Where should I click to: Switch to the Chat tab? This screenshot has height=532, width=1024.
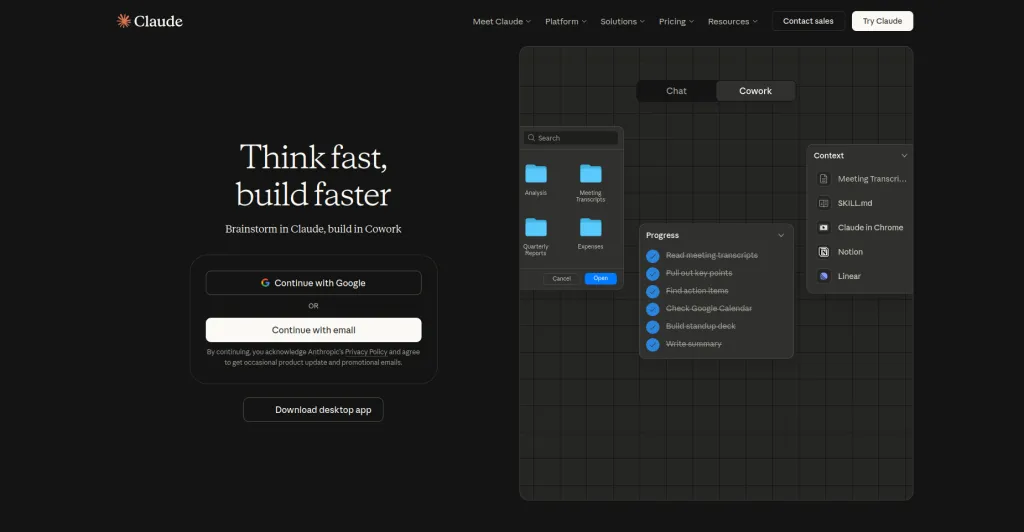pos(676,91)
